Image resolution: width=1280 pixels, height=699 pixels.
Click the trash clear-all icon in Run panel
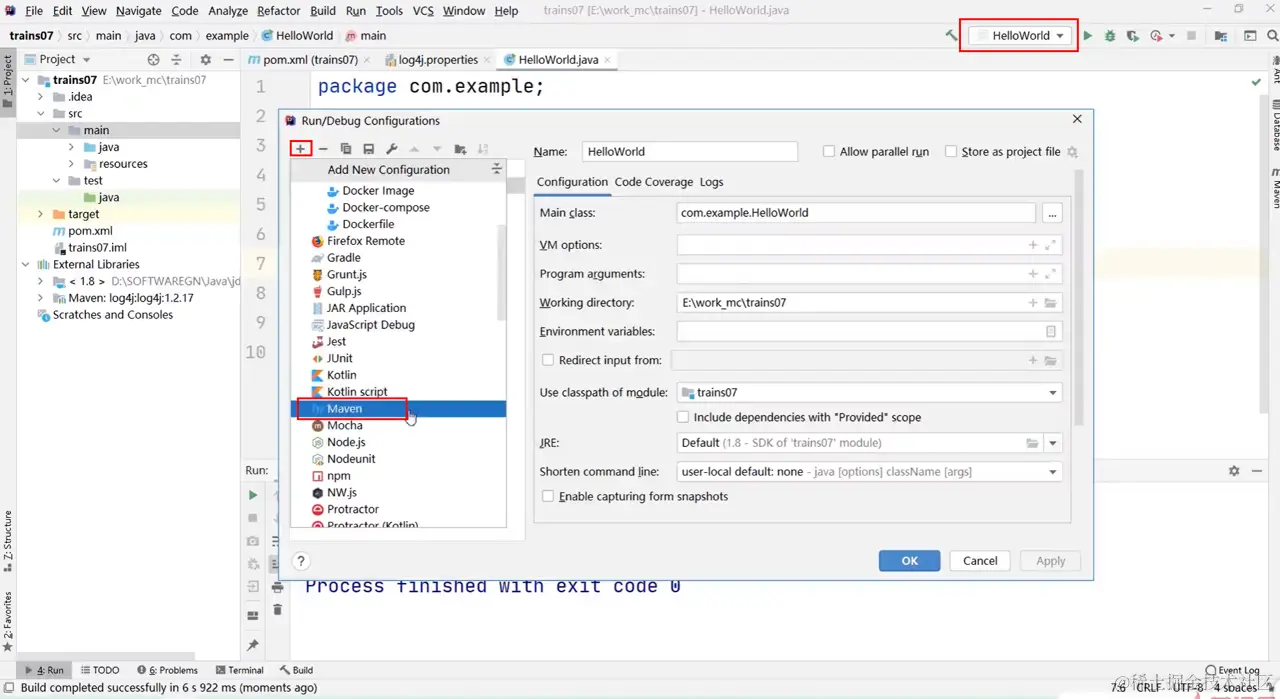pos(278,609)
